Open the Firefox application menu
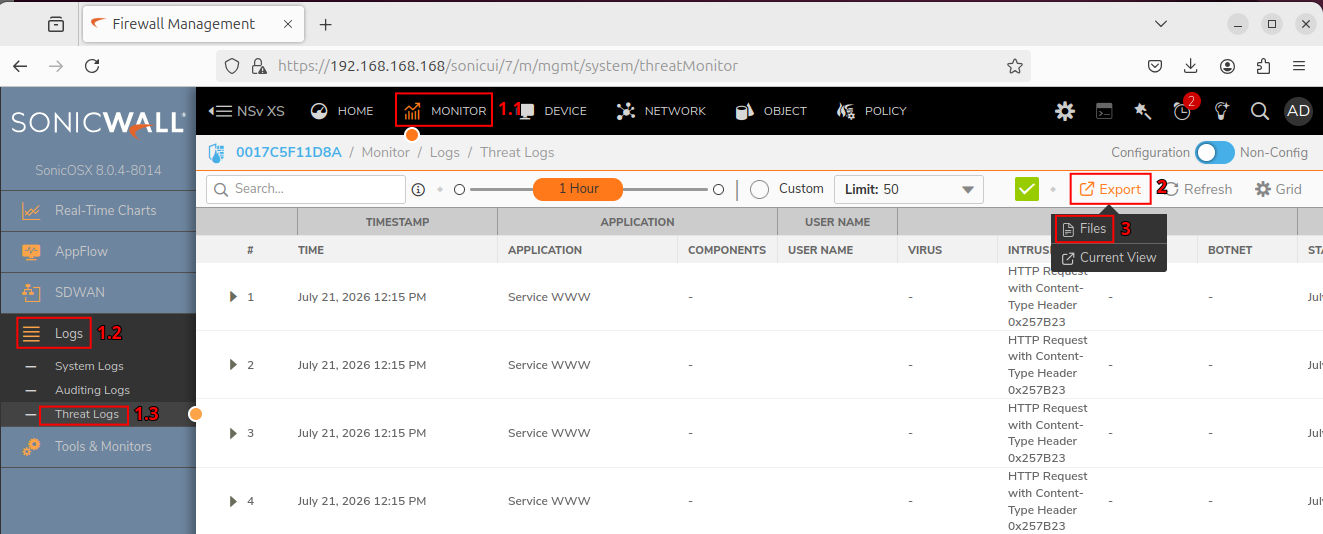 1299,66
